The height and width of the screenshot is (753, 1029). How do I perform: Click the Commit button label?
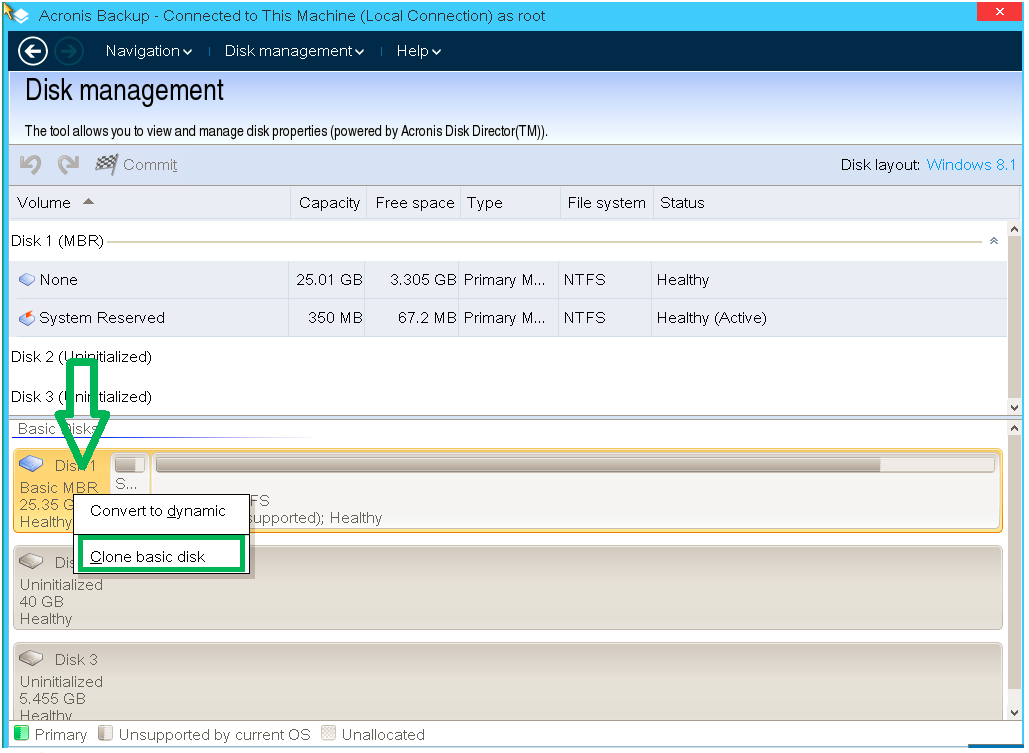(150, 165)
